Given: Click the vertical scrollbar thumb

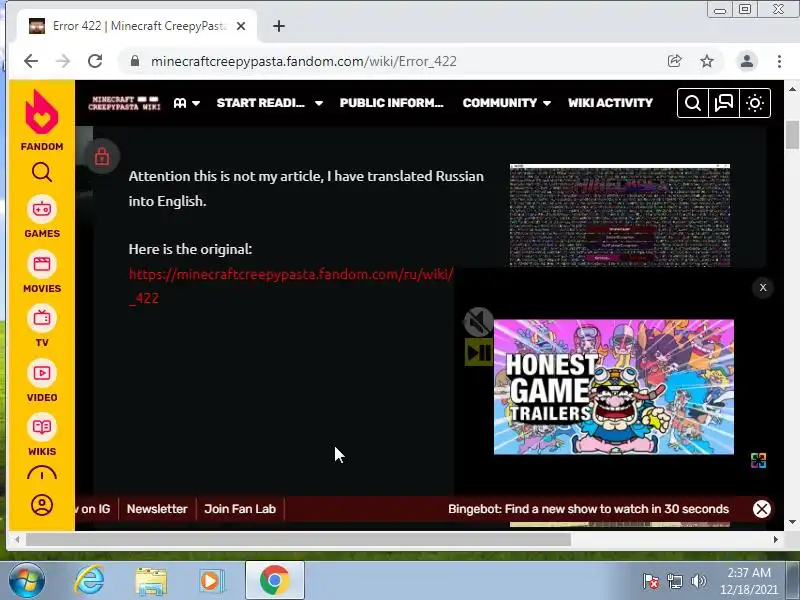Looking at the screenshot, I should point(792,134).
